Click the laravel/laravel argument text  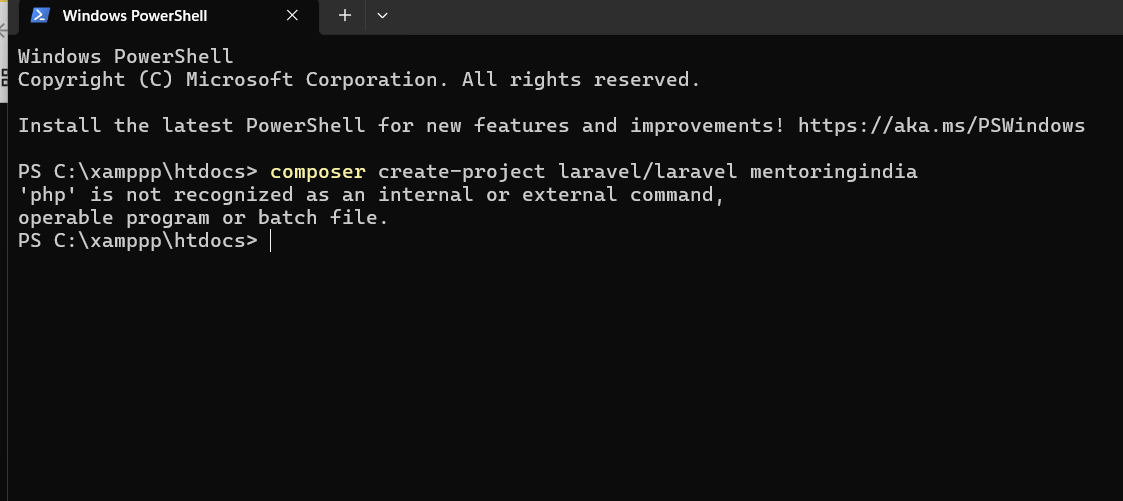point(648,172)
